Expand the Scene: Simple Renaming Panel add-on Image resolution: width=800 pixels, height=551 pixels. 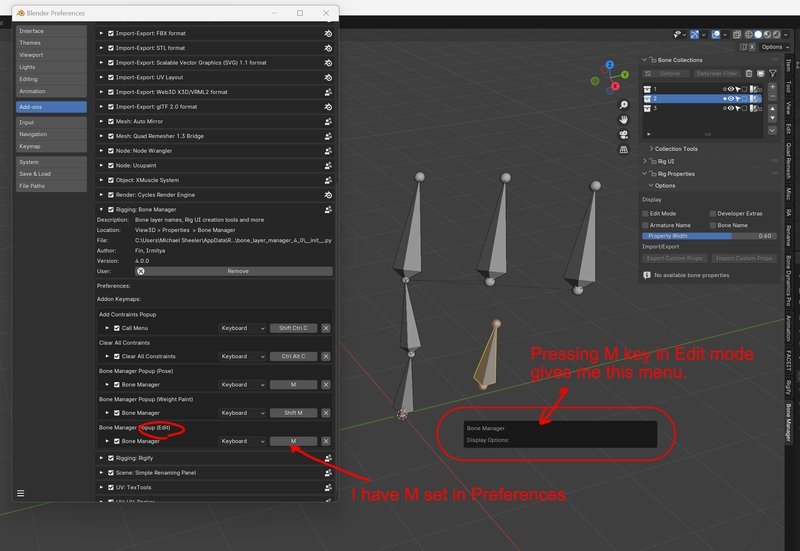click(101, 473)
